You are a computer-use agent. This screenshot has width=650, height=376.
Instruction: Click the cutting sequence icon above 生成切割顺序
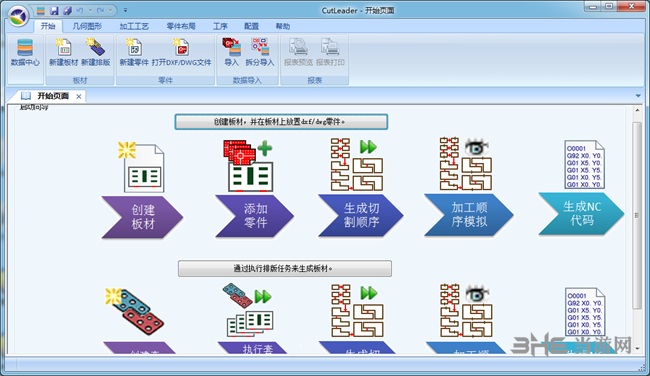(356, 164)
